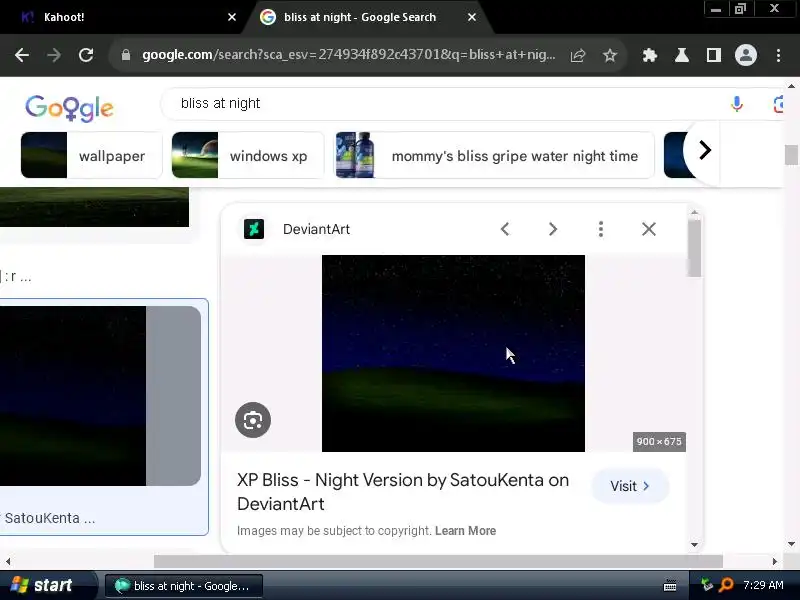
Task: Click preview panel scrollbar thumb
Action: click(694, 248)
